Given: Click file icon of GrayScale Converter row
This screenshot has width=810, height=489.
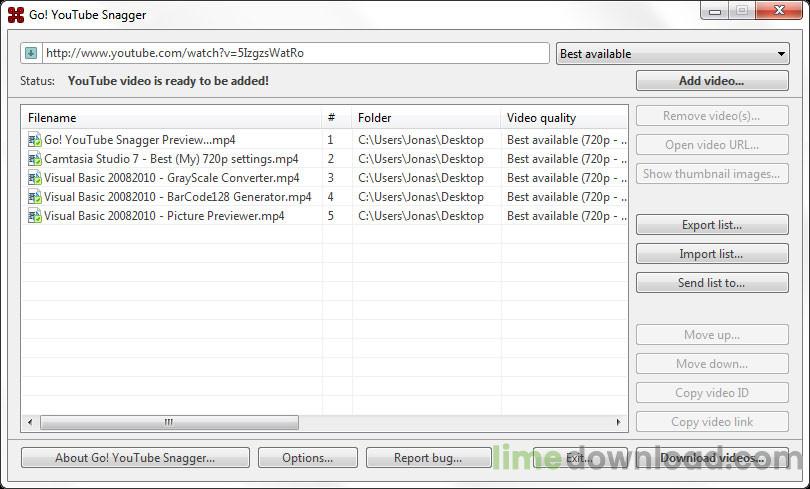Looking at the screenshot, I should pos(35,178).
